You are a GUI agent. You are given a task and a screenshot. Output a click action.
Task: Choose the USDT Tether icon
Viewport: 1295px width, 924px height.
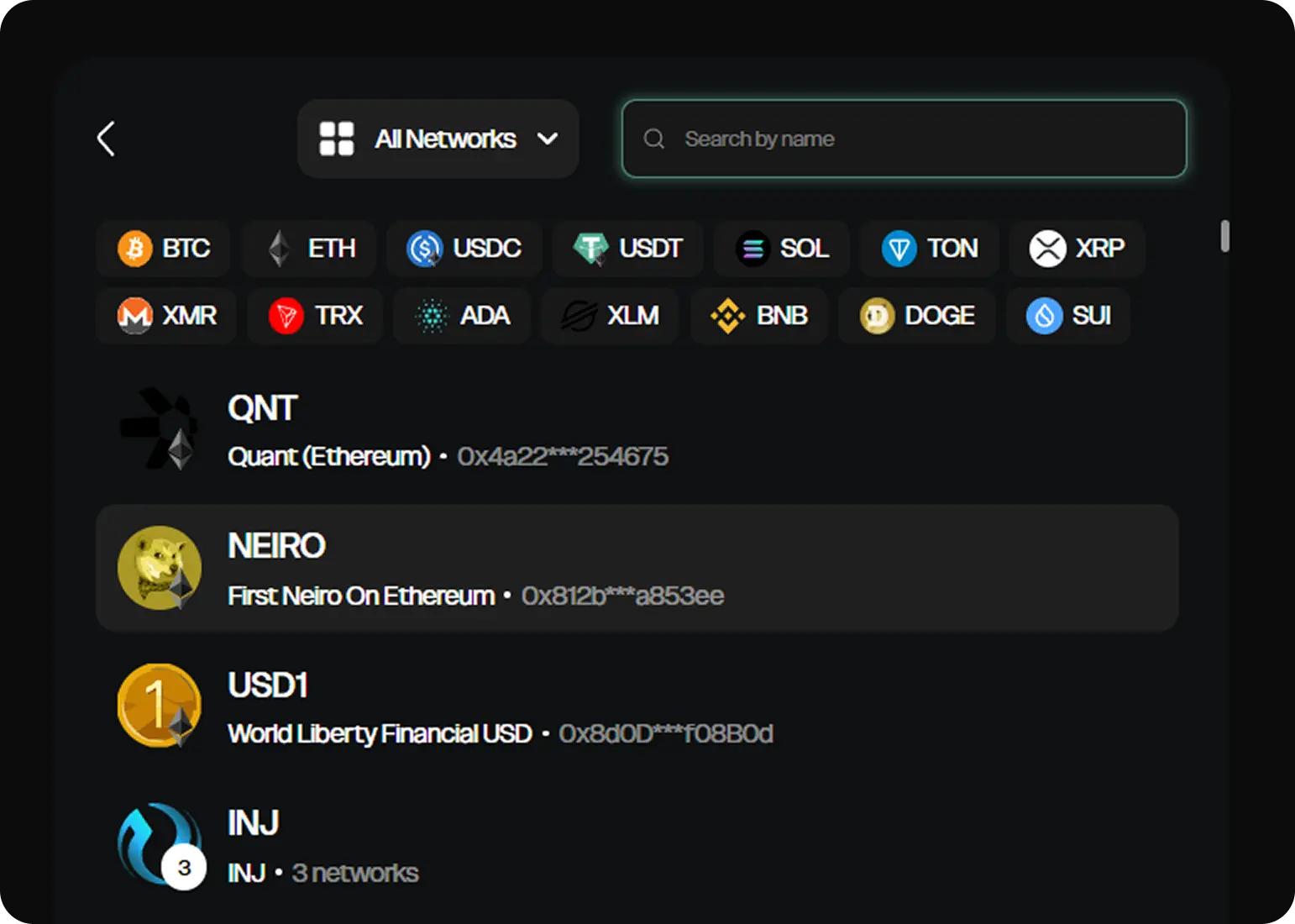pyautogui.click(x=590, y=249)
